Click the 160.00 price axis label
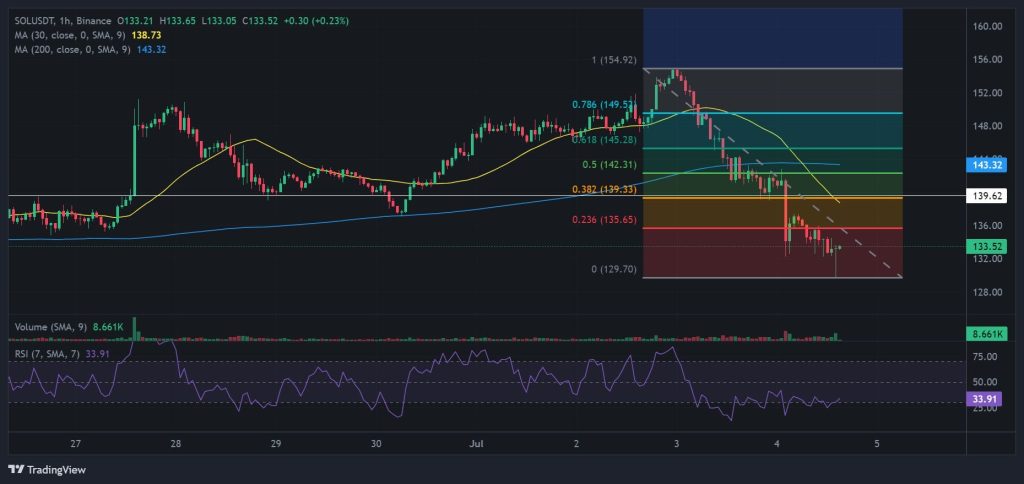1024x484 pixels. tap(988, 26)
